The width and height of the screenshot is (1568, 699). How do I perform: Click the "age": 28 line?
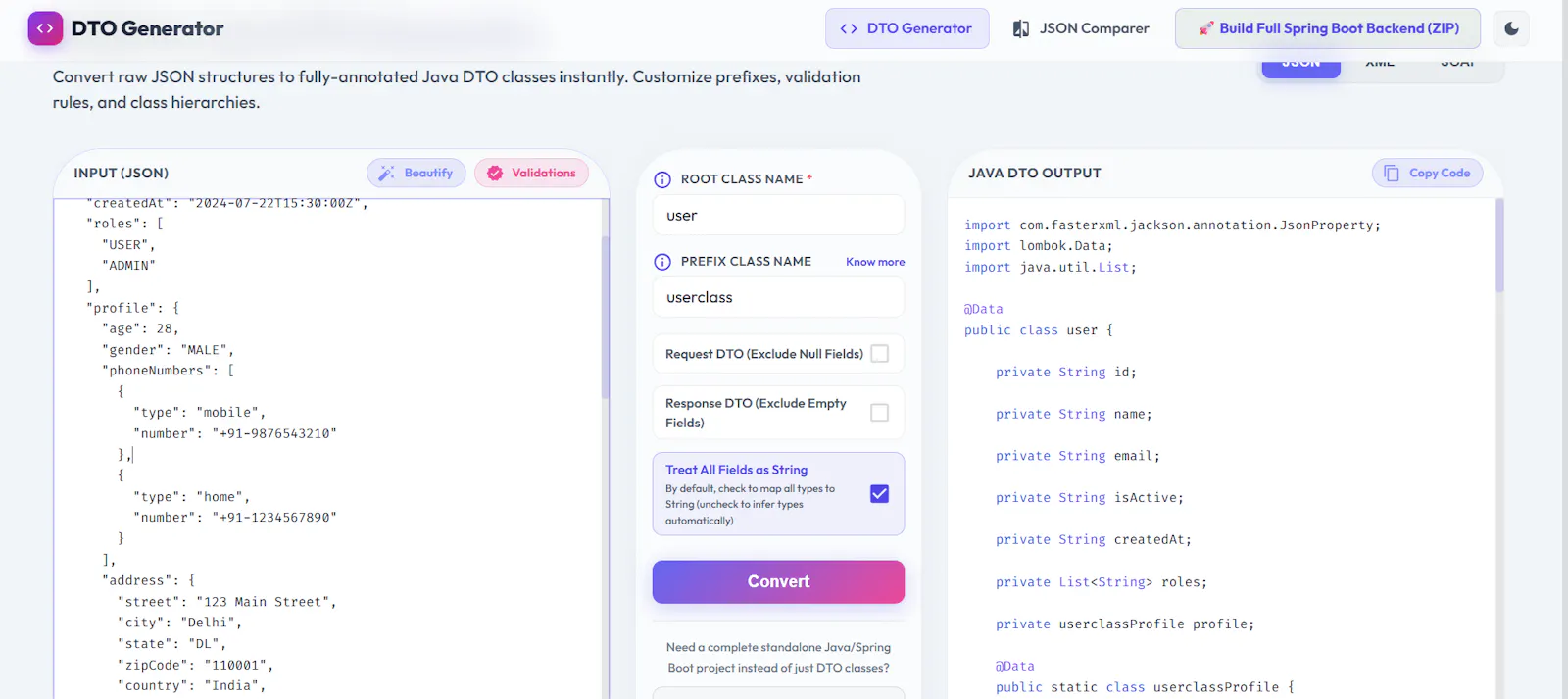(140, 329)
